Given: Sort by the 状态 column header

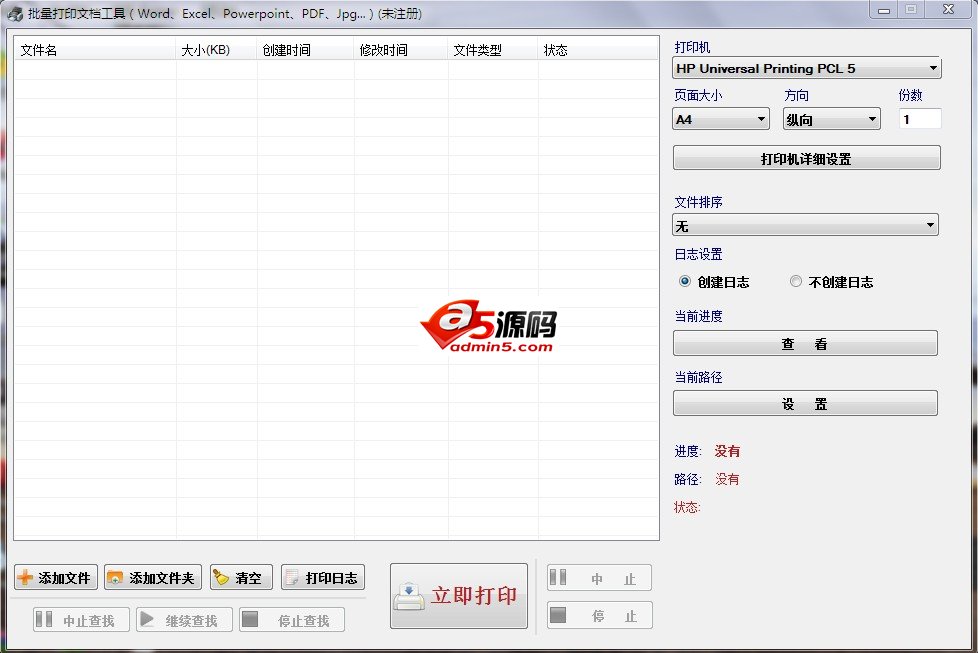Looking at the screenshot, I should click(598, 50).
